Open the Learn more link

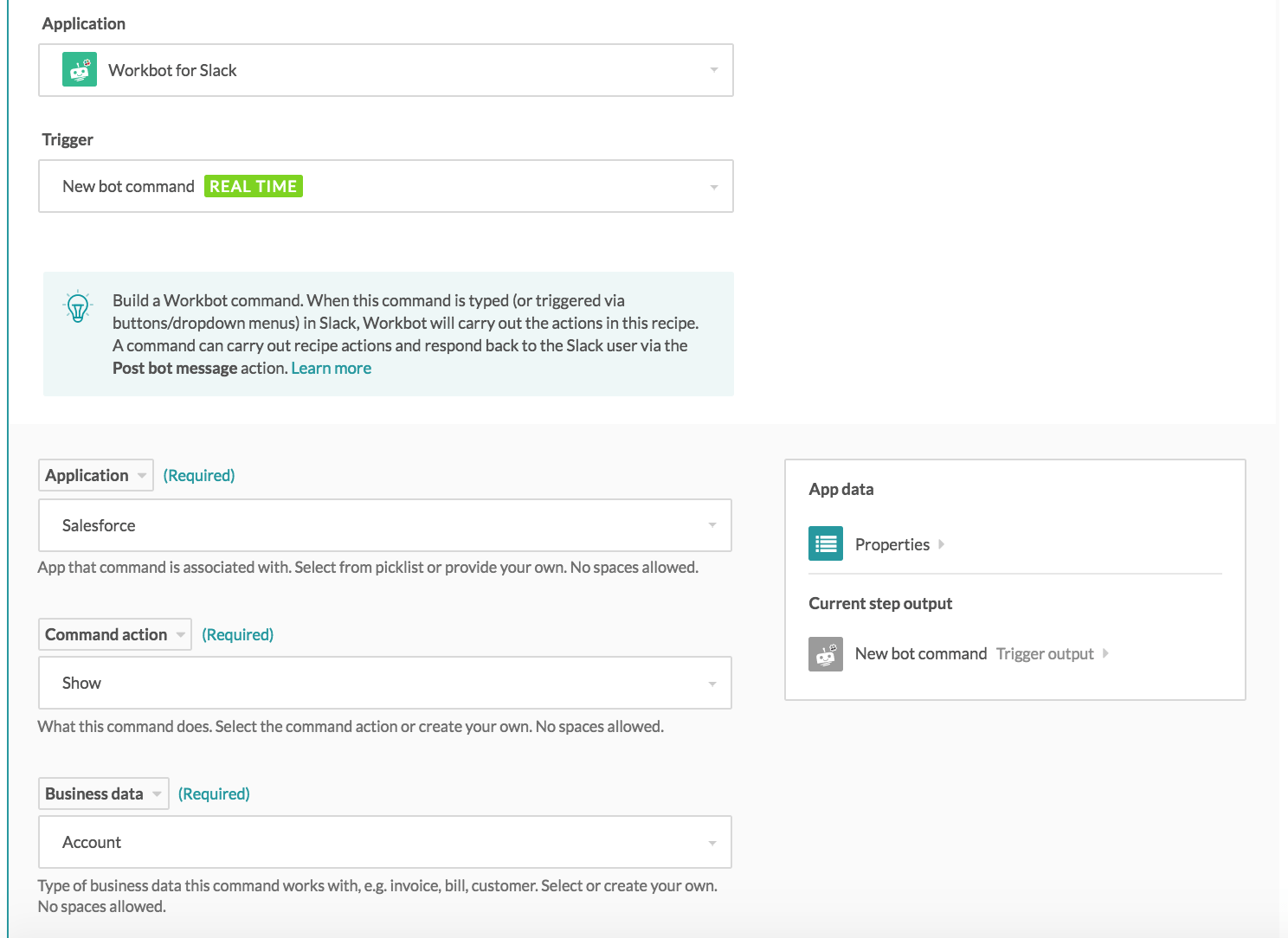331,367
